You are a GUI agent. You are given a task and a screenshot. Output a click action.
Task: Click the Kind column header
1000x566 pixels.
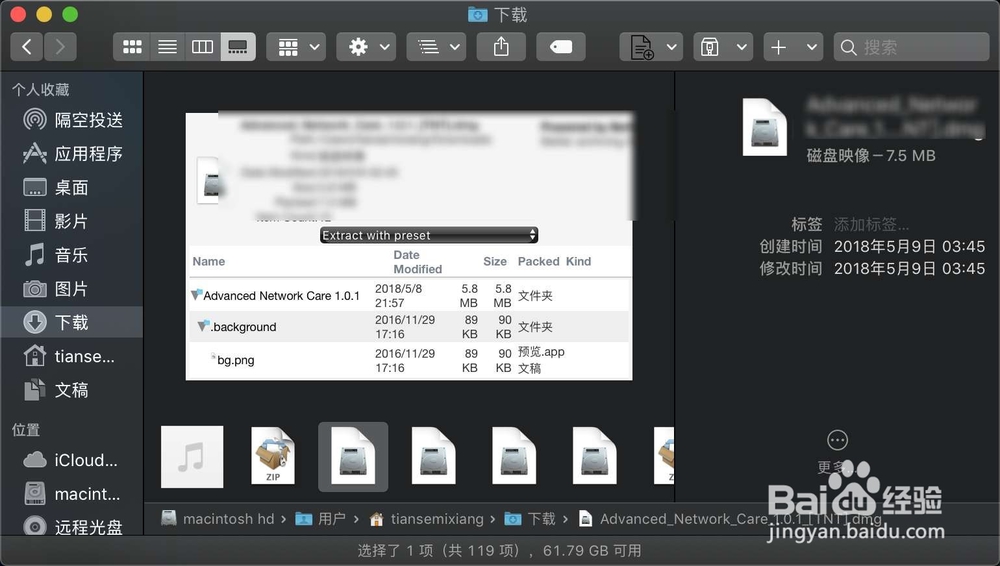(x=578, y=262)
